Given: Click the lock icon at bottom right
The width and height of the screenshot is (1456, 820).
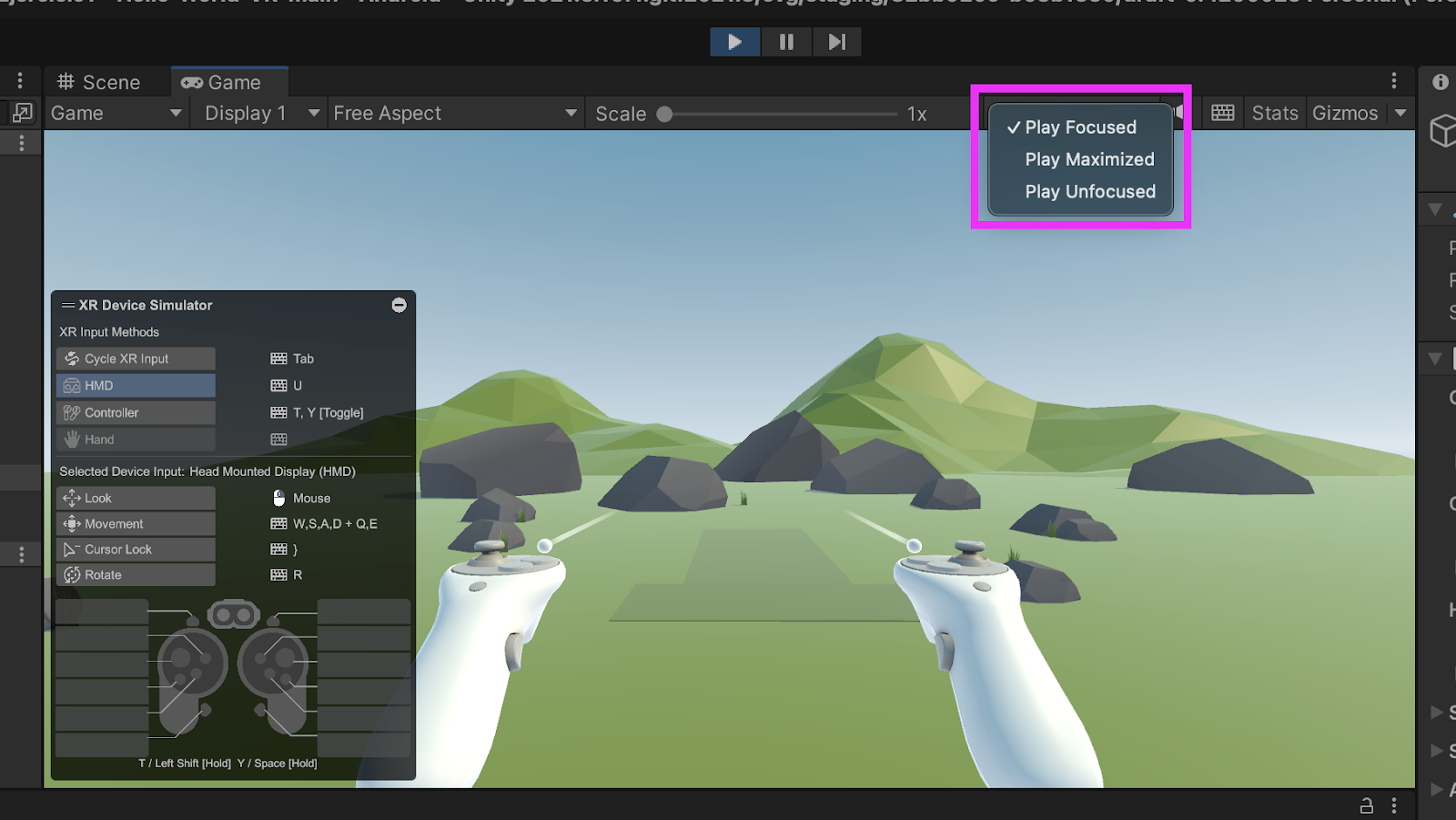Looking at the screenshot, I should [x=1366, y=805].
